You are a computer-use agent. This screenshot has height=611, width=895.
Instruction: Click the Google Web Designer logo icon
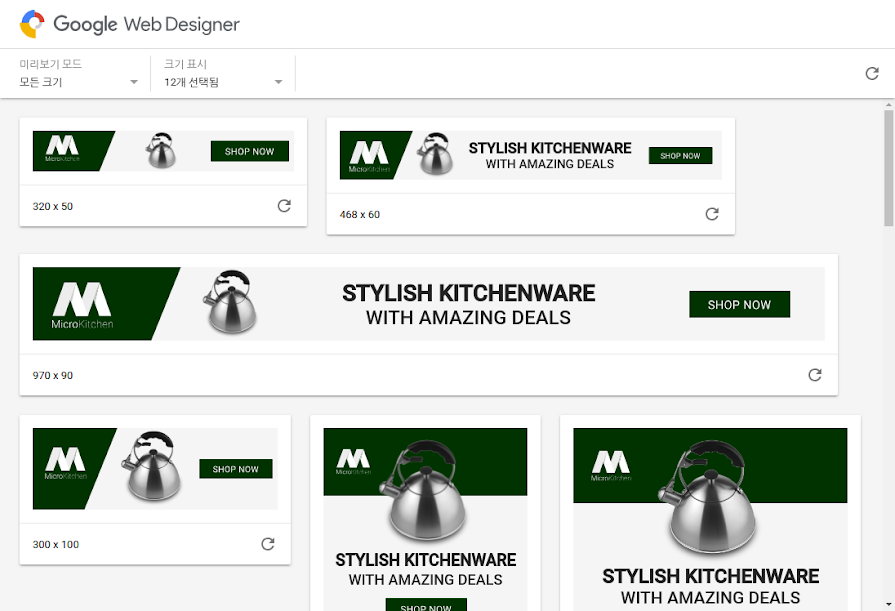(x=32, y=24)
